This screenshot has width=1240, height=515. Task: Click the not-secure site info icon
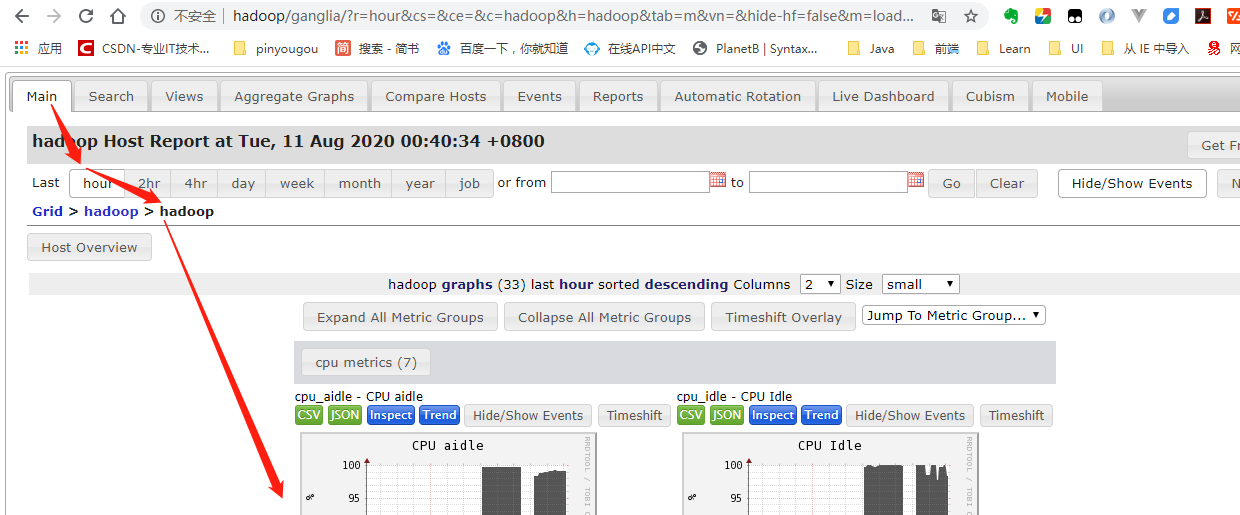click(x=157, y=16)
